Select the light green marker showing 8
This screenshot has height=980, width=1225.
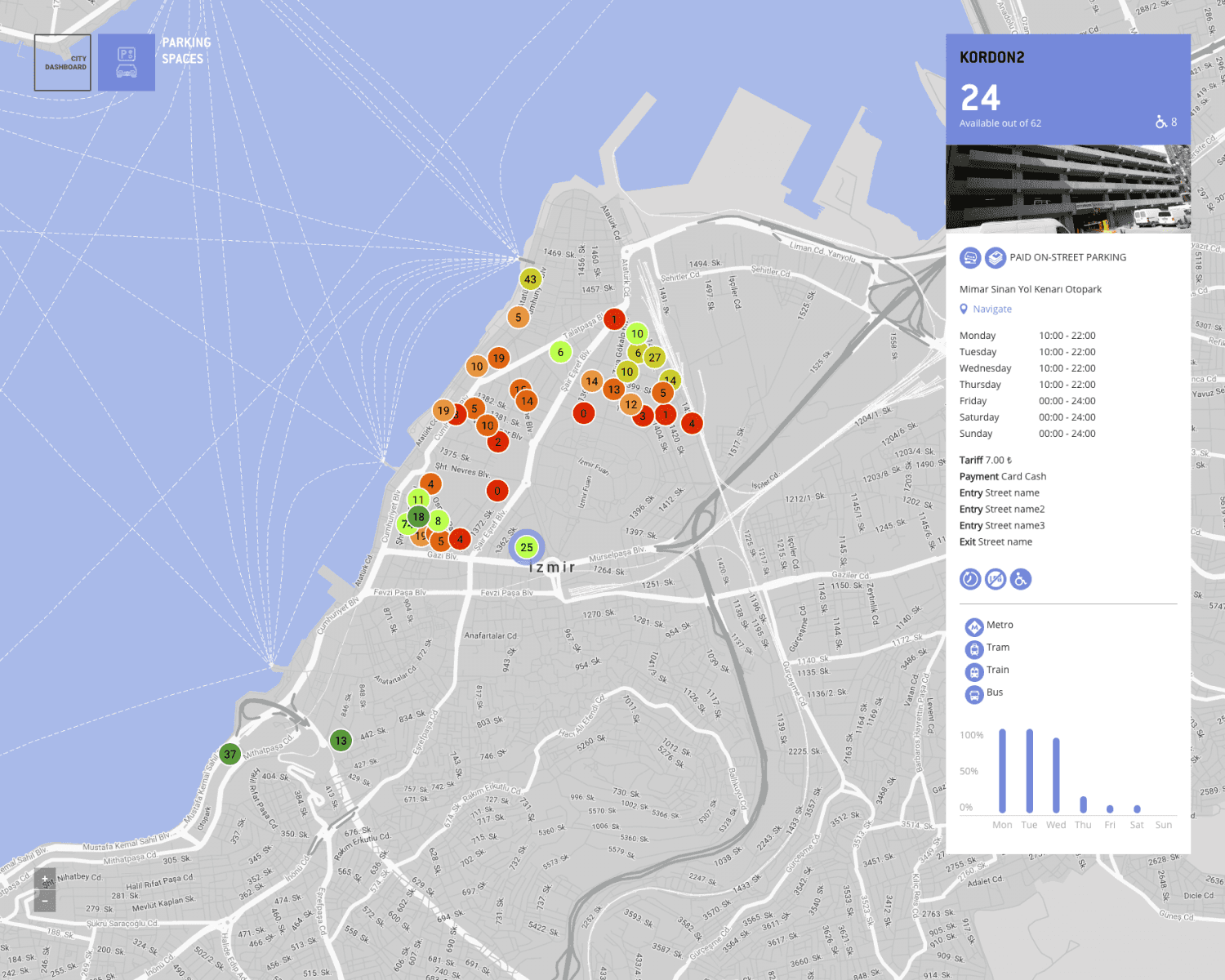[439, 521]
